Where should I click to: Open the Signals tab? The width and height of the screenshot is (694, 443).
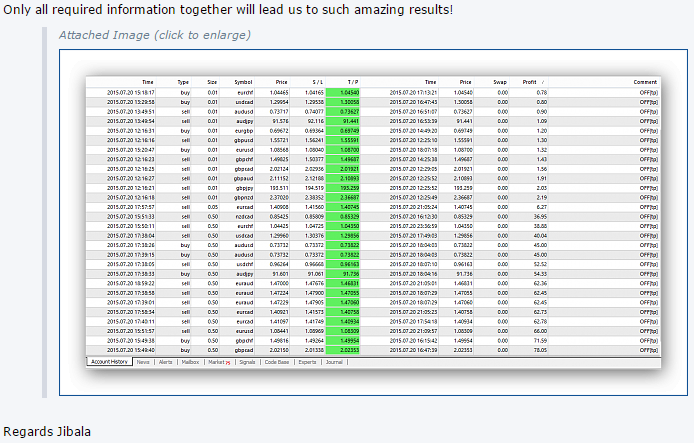coord(247,362)
